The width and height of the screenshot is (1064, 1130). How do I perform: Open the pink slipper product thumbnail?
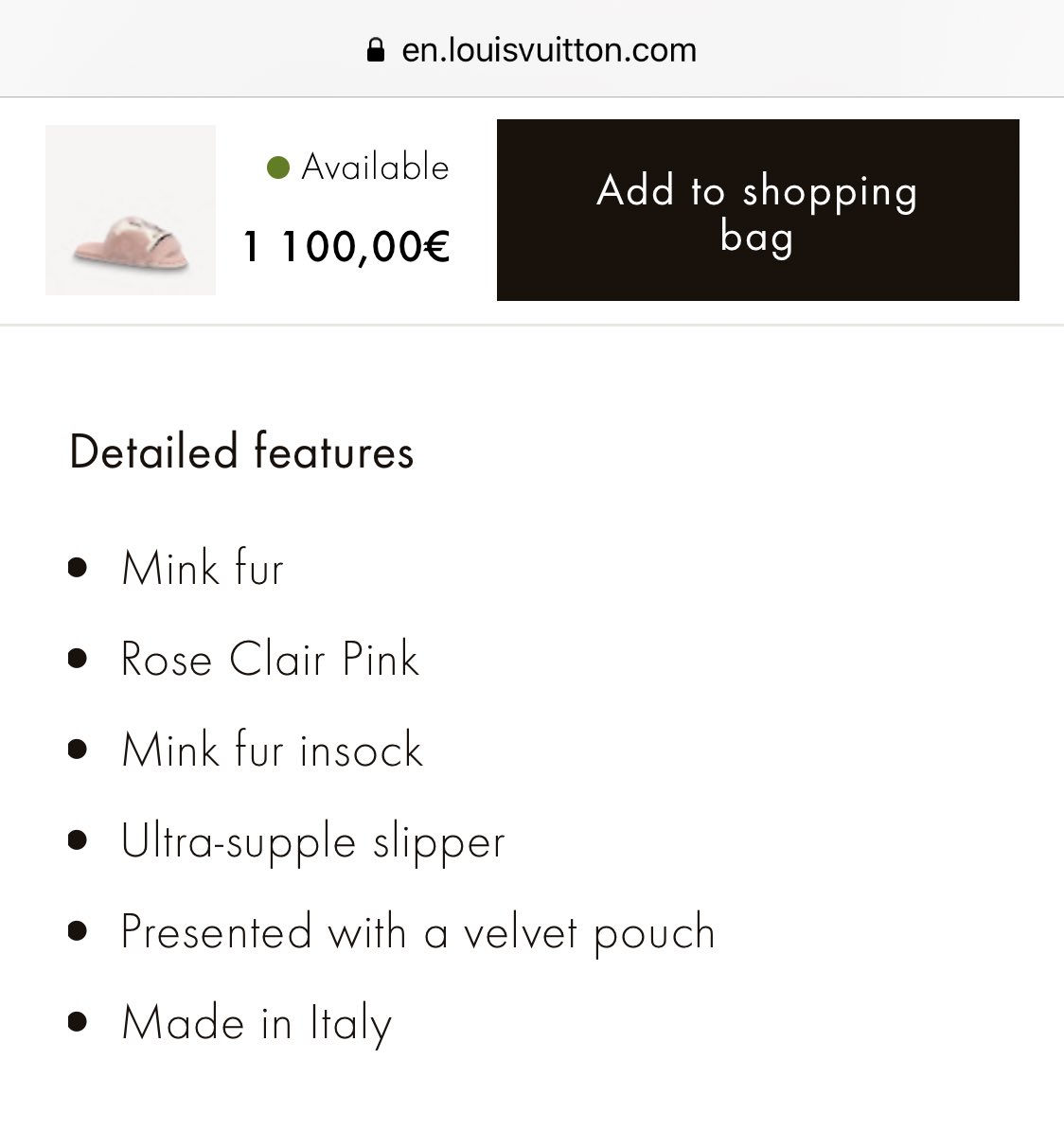(x=131, y=210)
